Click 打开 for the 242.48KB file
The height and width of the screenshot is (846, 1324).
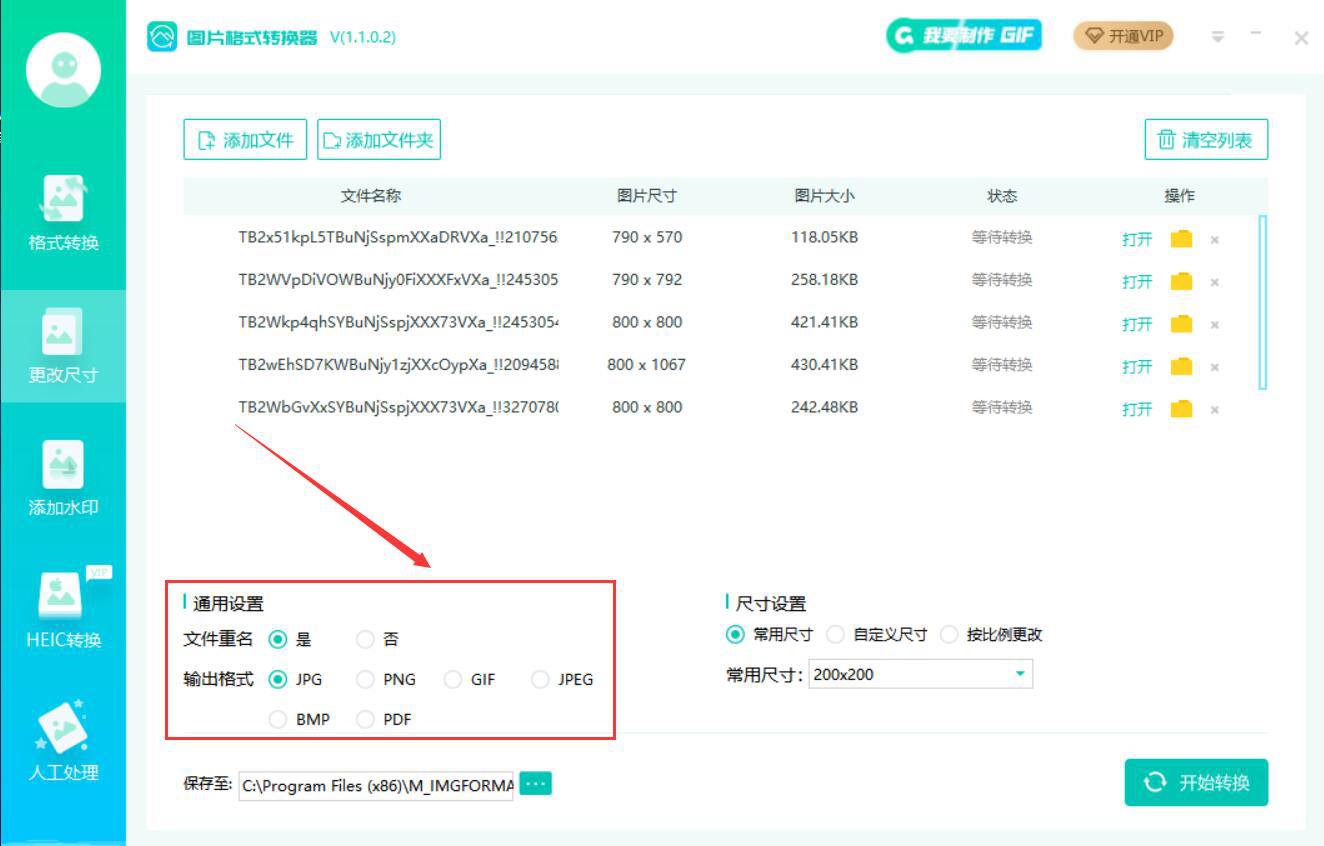(x=1137, y=409)
